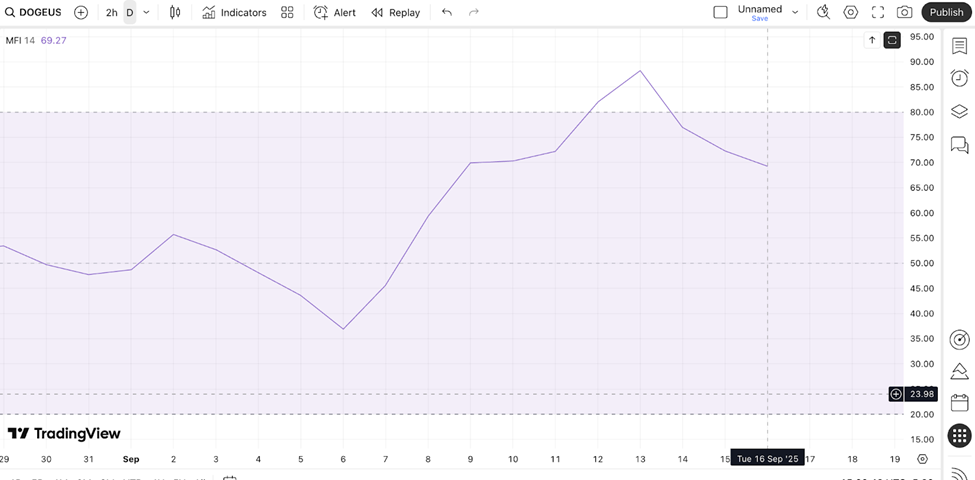
Task: Expand the timeframe interval dropdown
Action: pyautogui.click(x=147, y=13)
